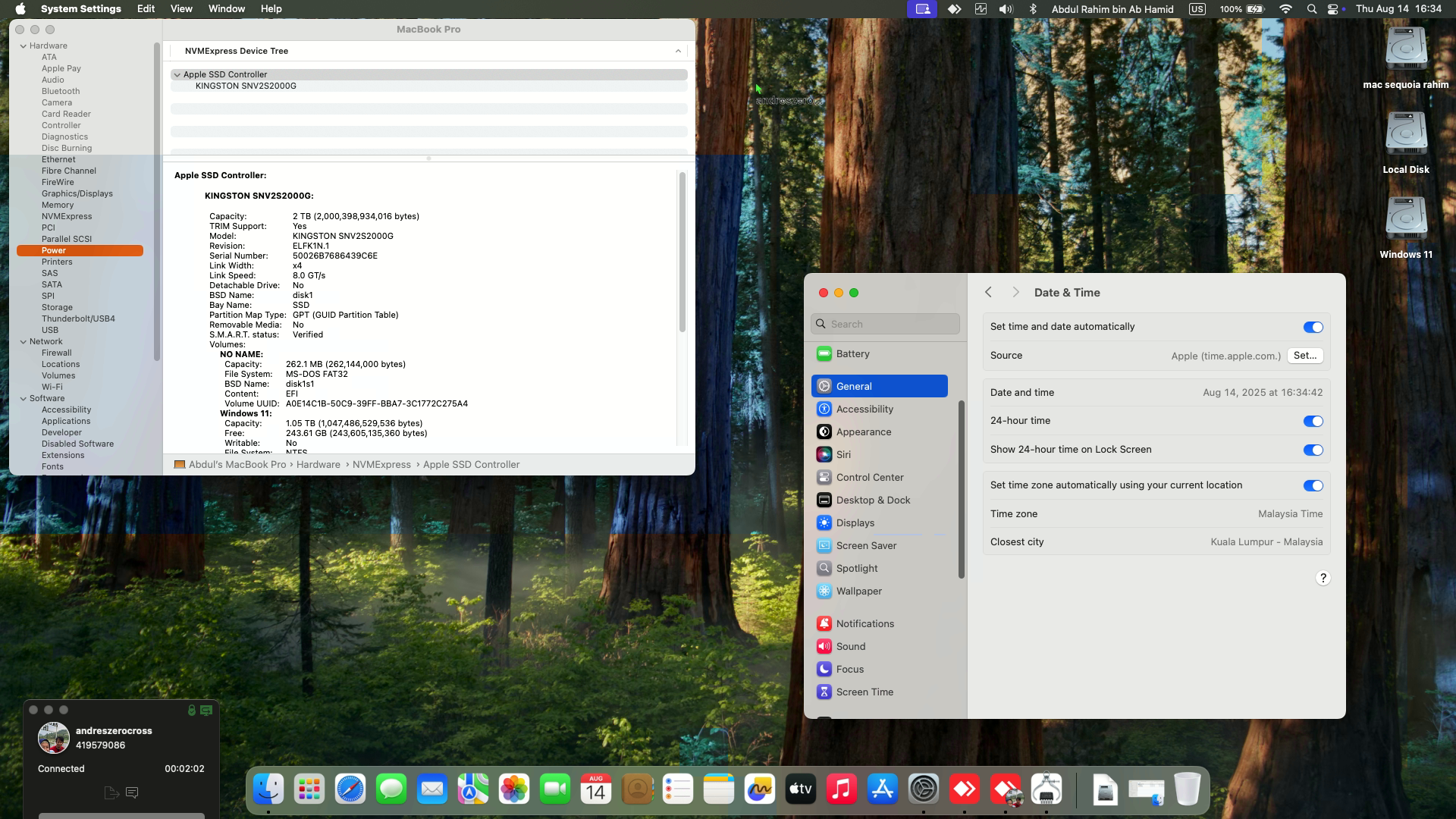Toggle Set time and date automatically
This screenshot has width=1456, height=819.
[x=1313, y=328]
